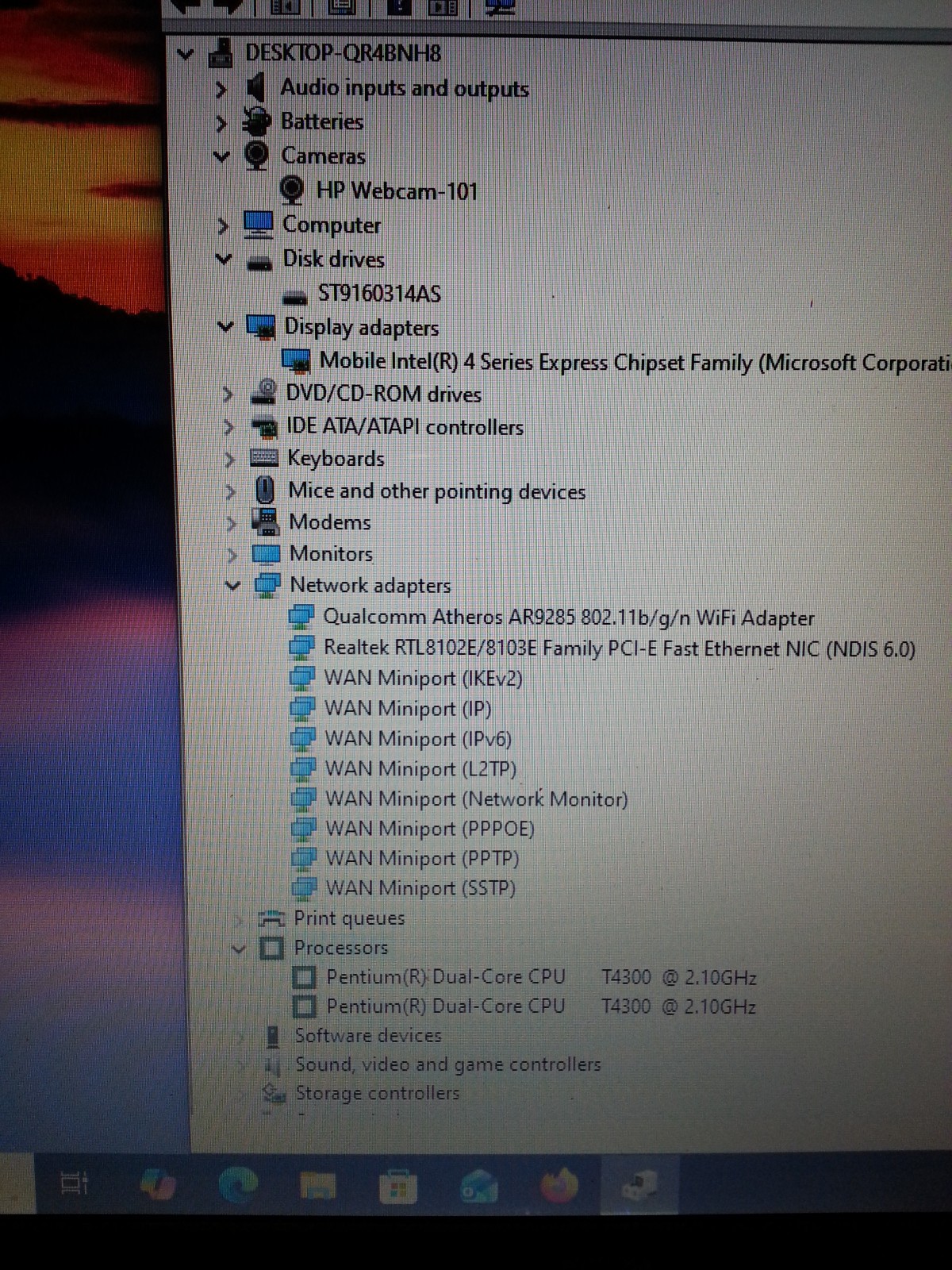Select Realtek RTL8102E/8103E Fast Ethernet NIC
Image resolution: width=952 pixels, height=1270 pixels.
pyautogui.click(x=620, y=648)
